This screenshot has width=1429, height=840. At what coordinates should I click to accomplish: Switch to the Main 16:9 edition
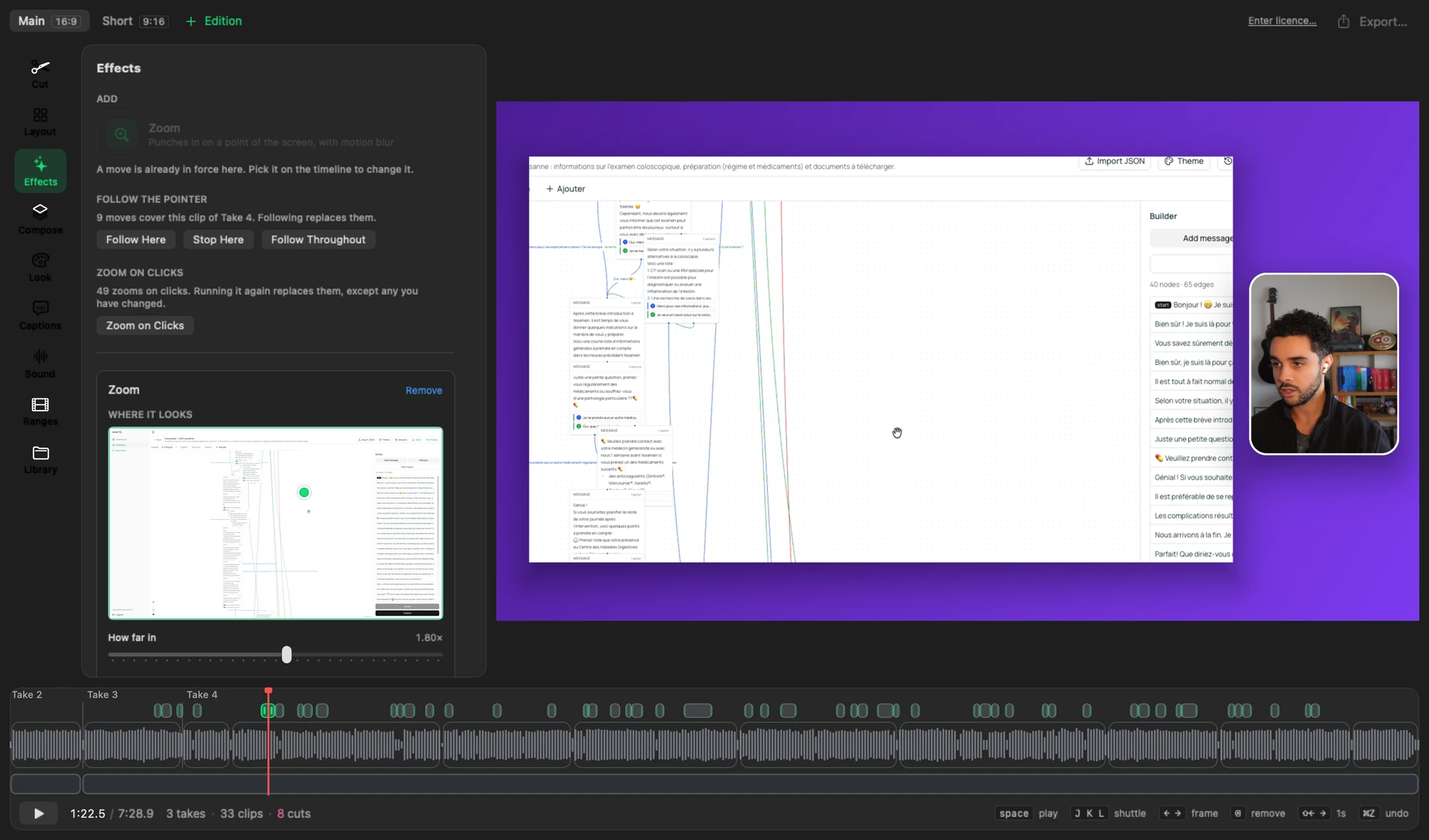point(49,21)
